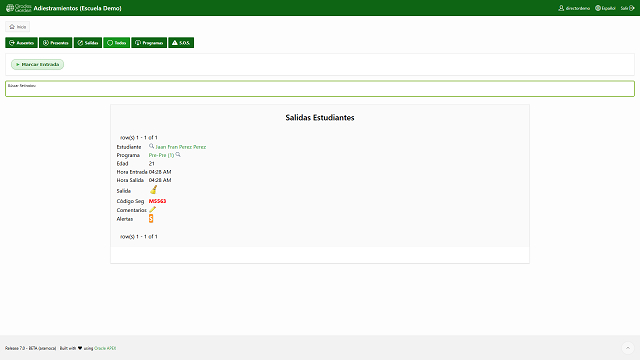Click the Hora Entrada value 04:28 AM
This screenshot has width=640, height=360.
click(x=160, y=172)
